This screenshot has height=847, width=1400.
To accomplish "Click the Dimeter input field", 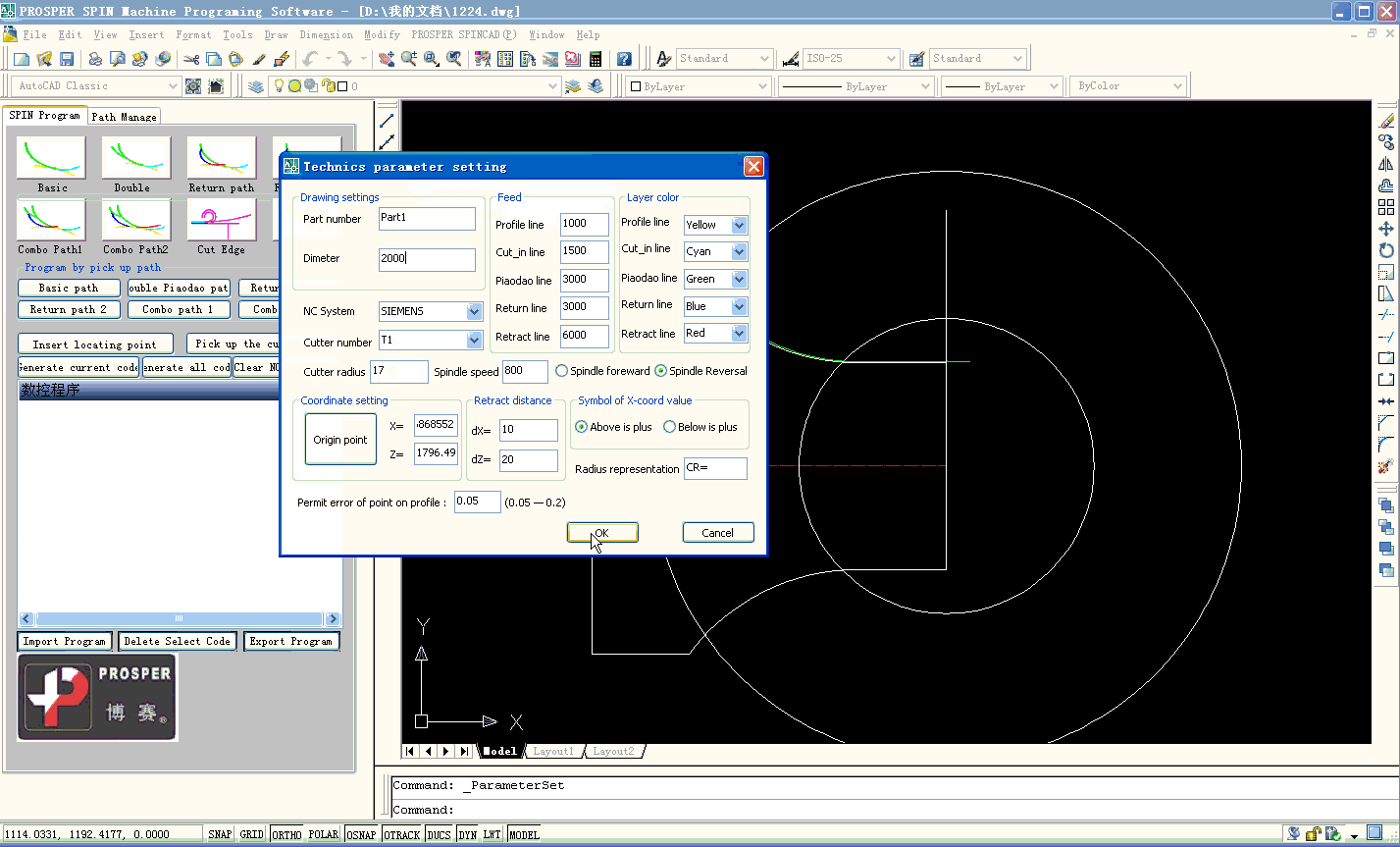I will coord(427,259).
